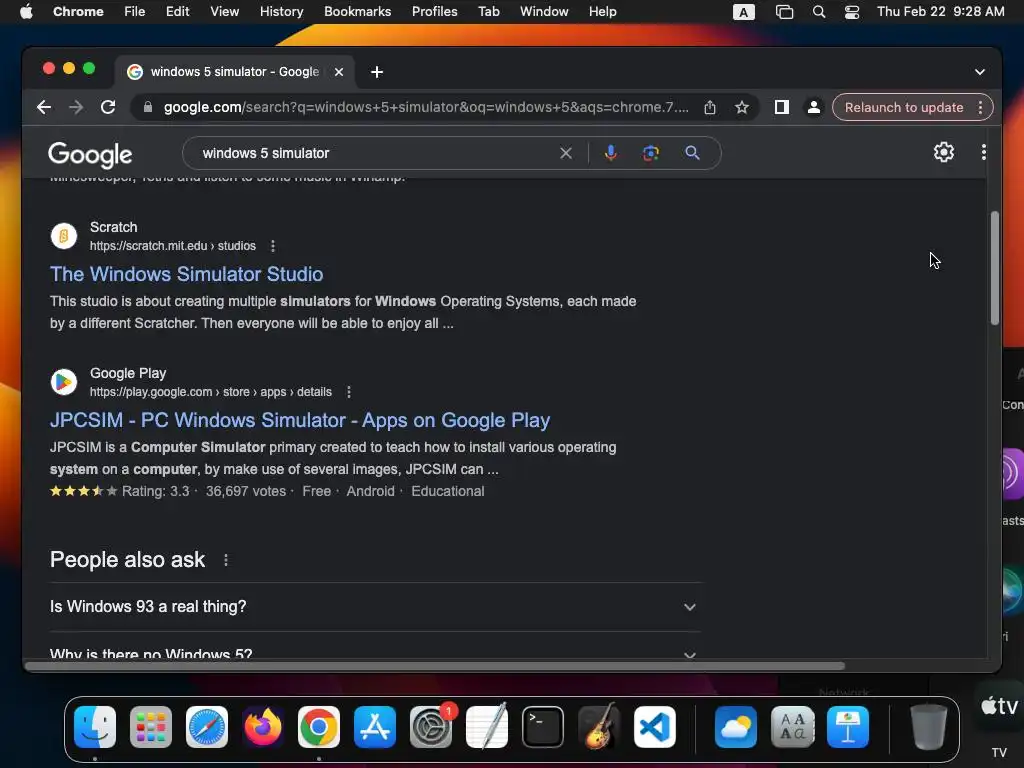Viewport: 1024px width, 768px height.
Task: Open the Chrome menu in the menu bar
Action: point(78,11)
